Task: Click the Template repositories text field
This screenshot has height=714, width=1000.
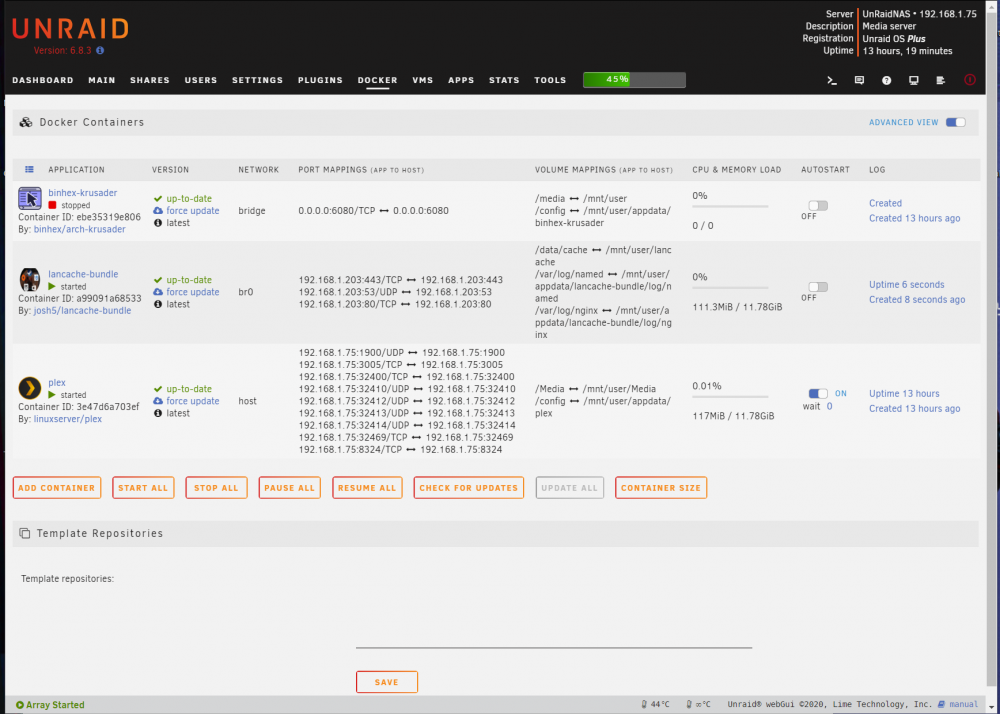Action: click(x=554, y=610)
